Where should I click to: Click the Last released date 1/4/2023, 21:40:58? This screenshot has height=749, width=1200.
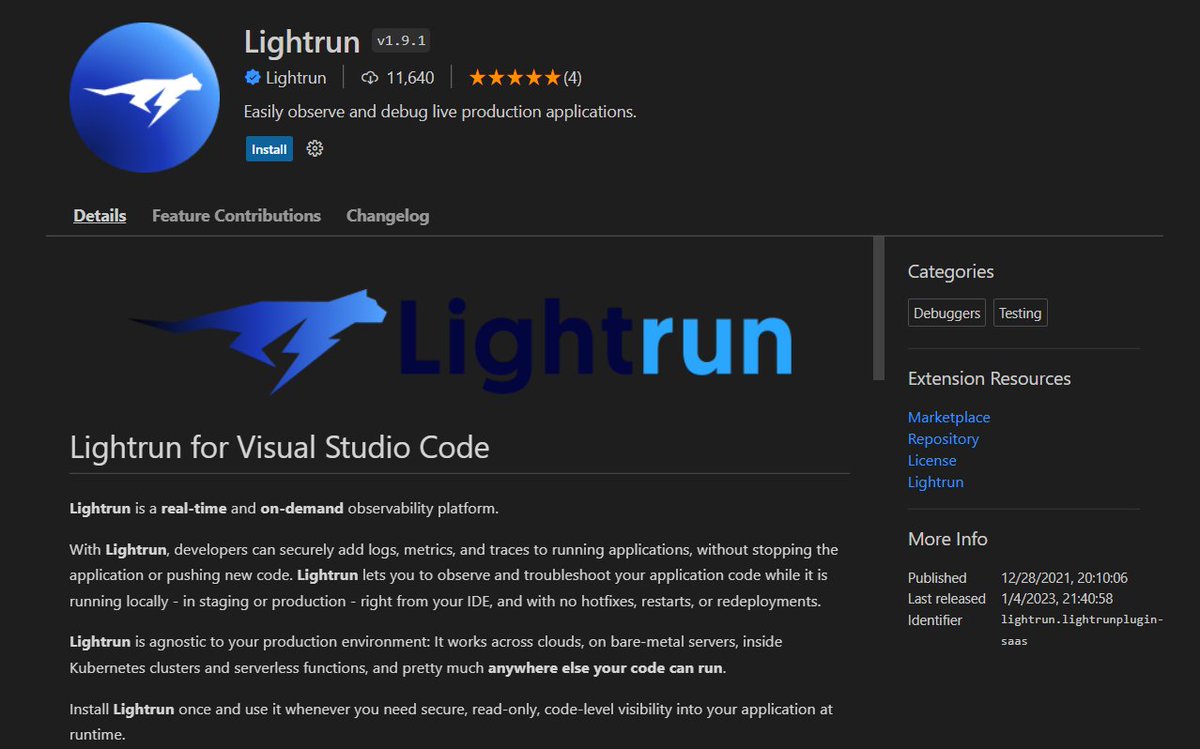point(1057,599)
